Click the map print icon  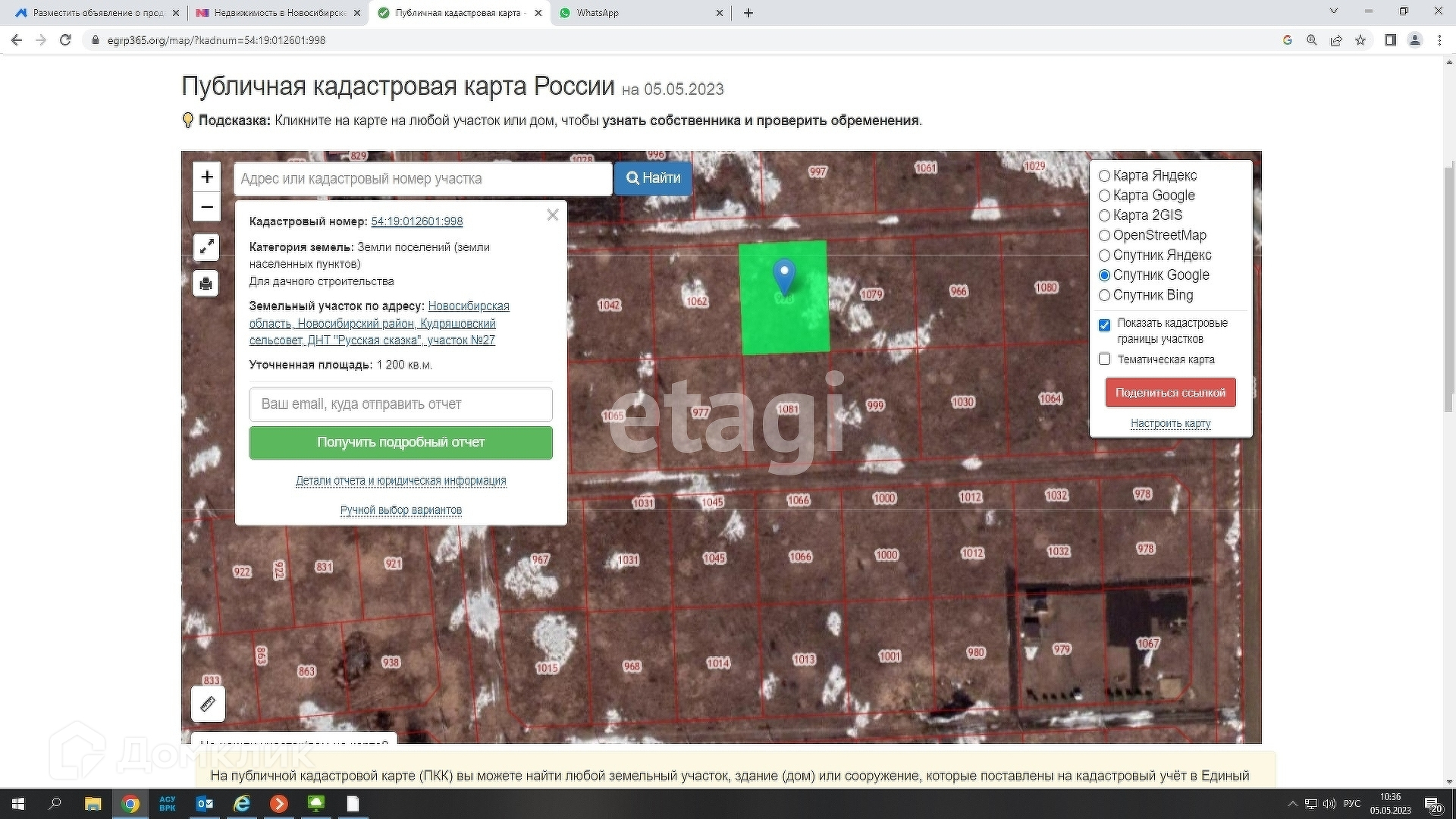click(x=206, y=284)
